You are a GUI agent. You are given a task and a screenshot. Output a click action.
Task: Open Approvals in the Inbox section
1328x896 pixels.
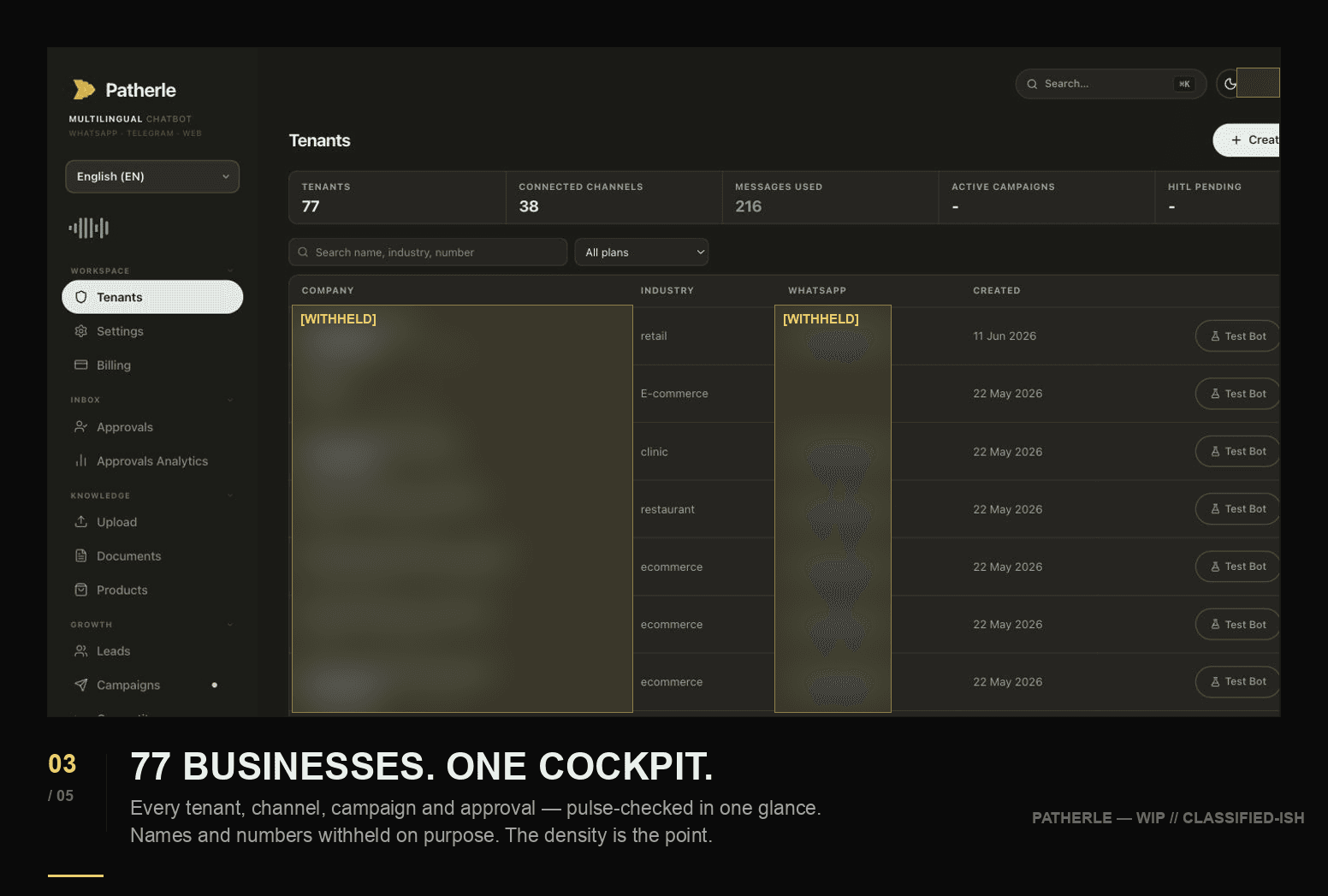152,426
